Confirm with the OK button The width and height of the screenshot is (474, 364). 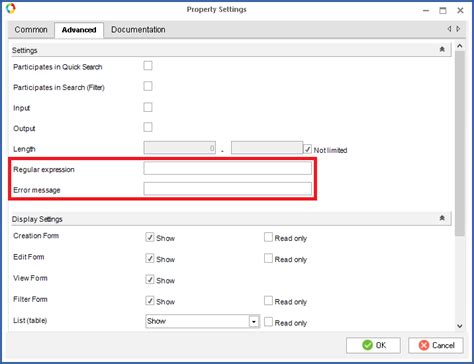pos(373,345)
